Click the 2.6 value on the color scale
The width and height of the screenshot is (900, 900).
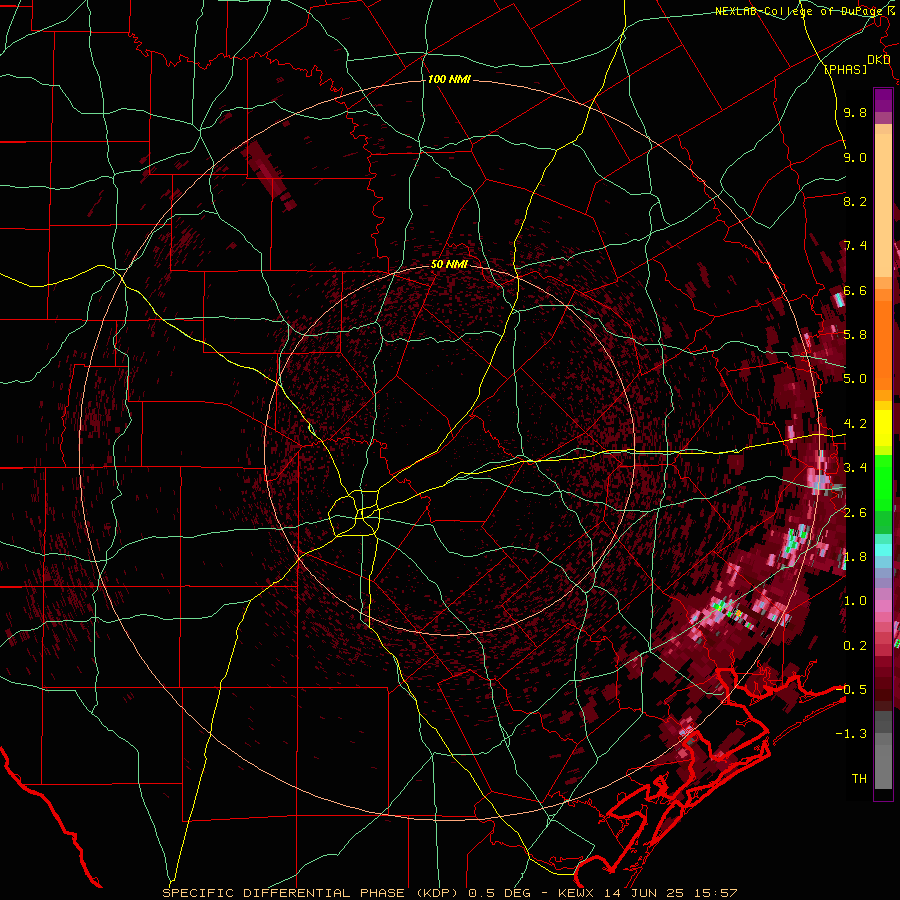click(x=855, y=513)
